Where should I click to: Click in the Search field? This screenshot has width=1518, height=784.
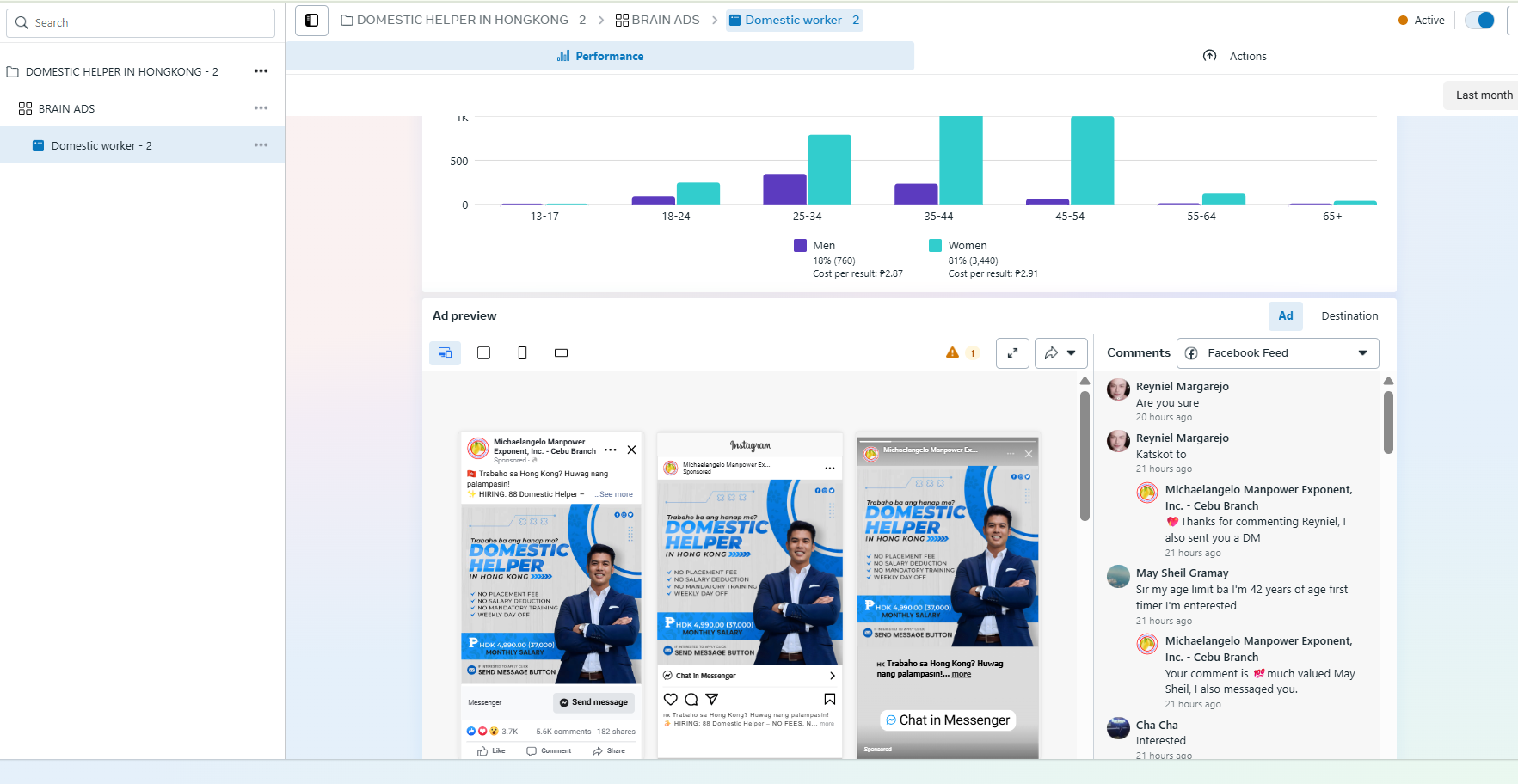[x=141, y=23]
